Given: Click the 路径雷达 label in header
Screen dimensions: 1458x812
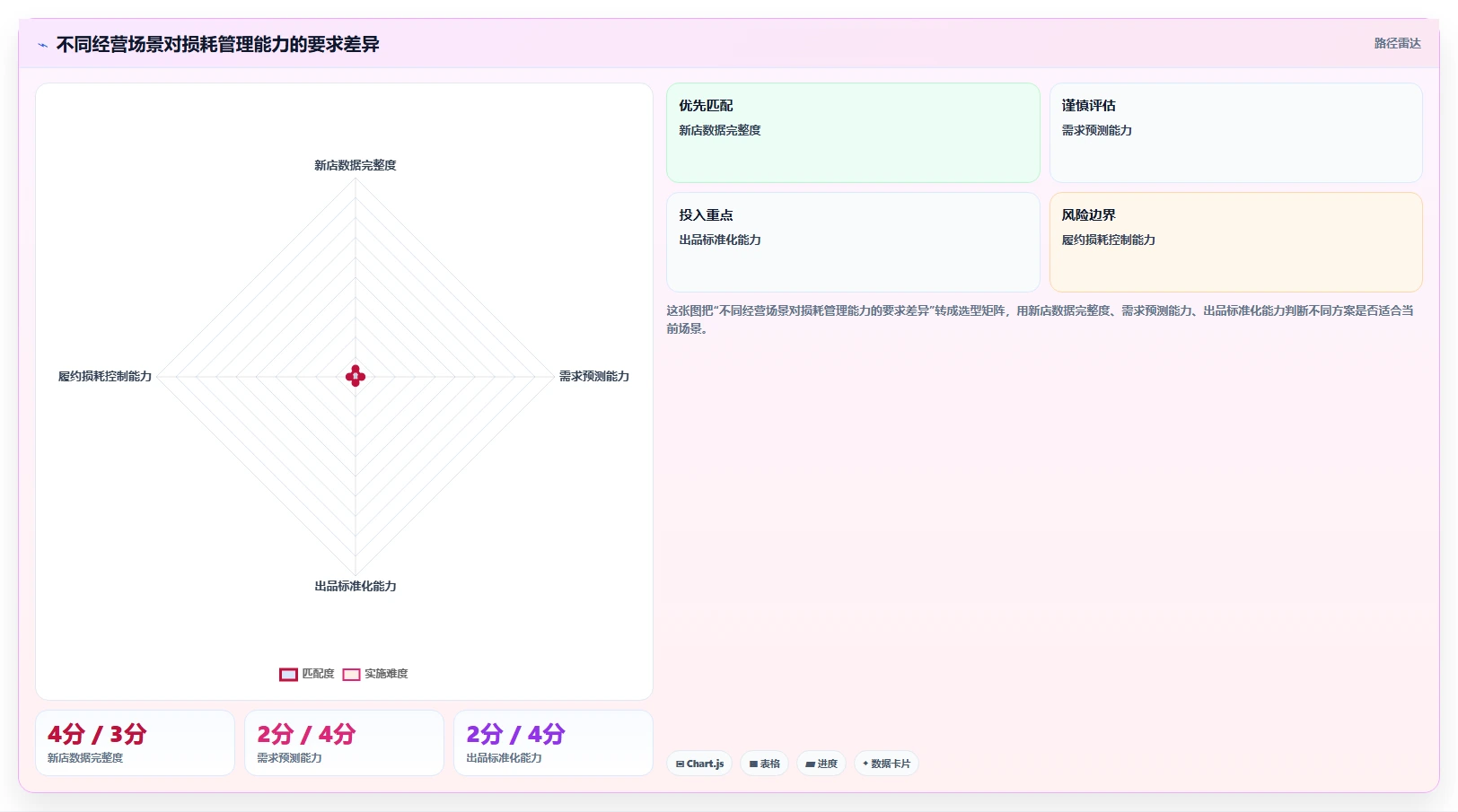Looking at the screenshot, I should point(1397,43).
